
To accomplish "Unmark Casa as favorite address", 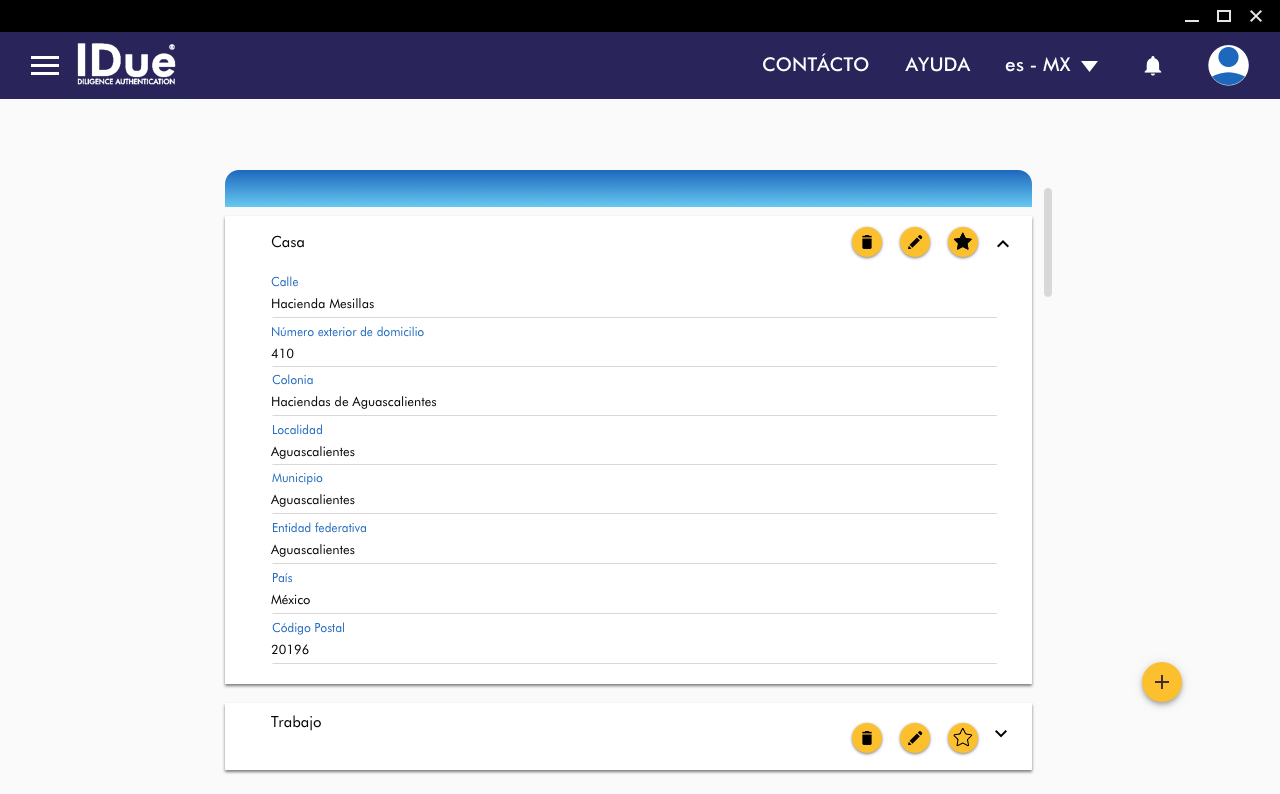I will 963,242.
